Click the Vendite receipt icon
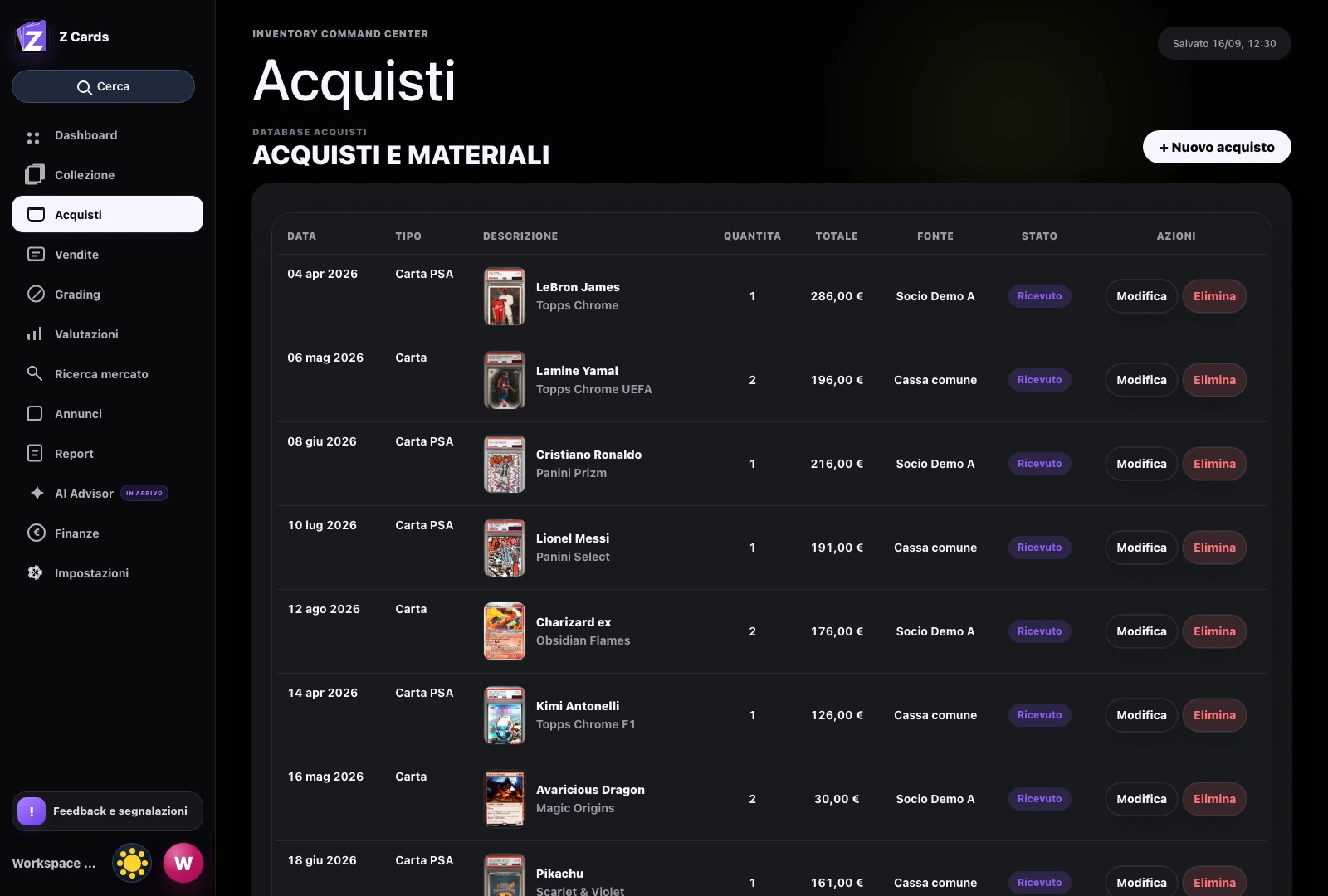 [x=36, y=254]
